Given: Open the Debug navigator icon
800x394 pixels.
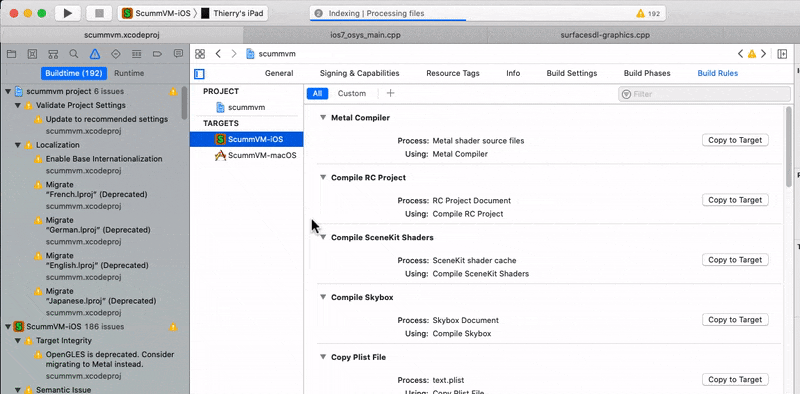Looking at the screenshot, I should tap(137, 54).
